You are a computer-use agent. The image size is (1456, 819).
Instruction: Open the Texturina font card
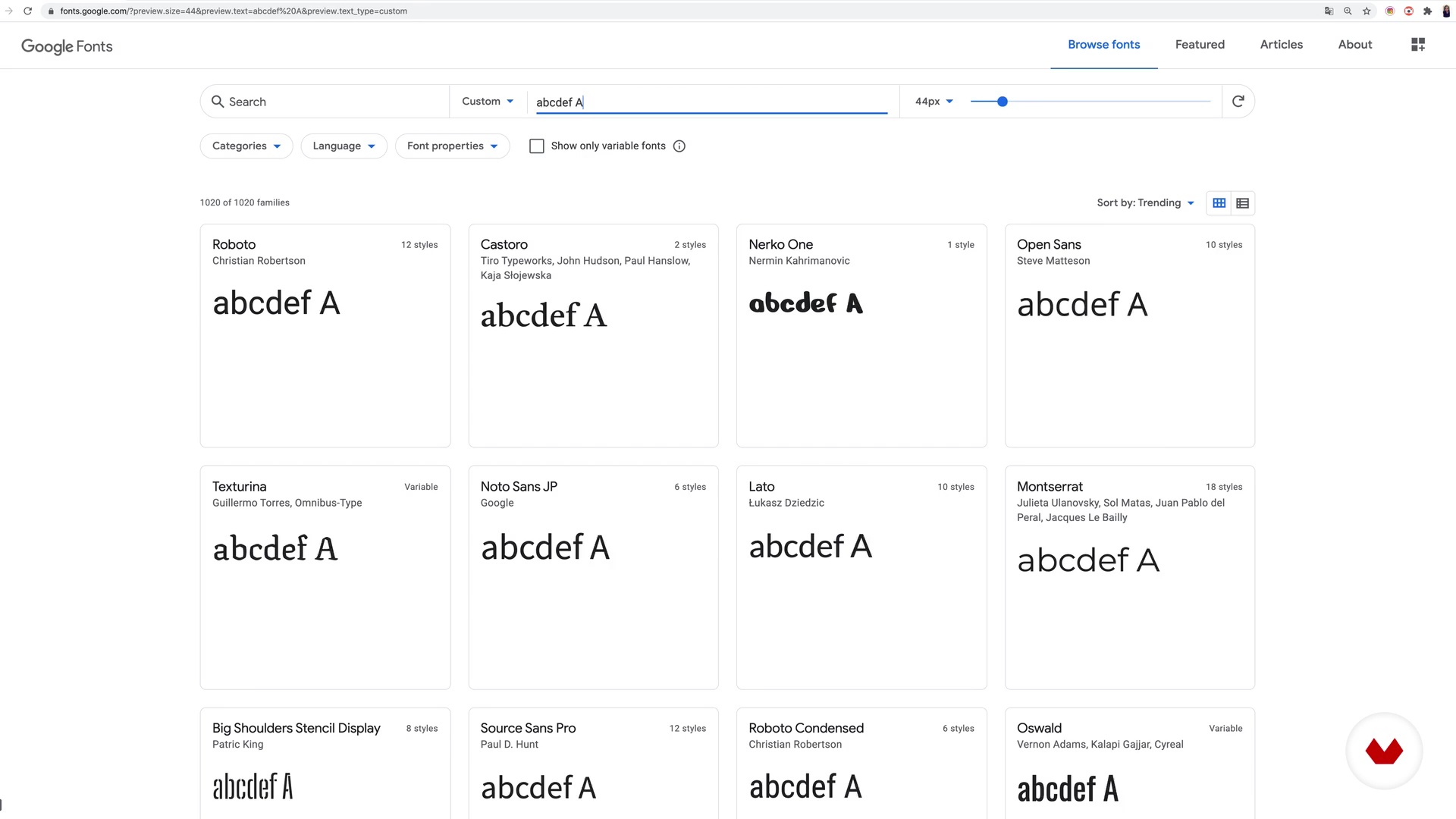point(325,577)
